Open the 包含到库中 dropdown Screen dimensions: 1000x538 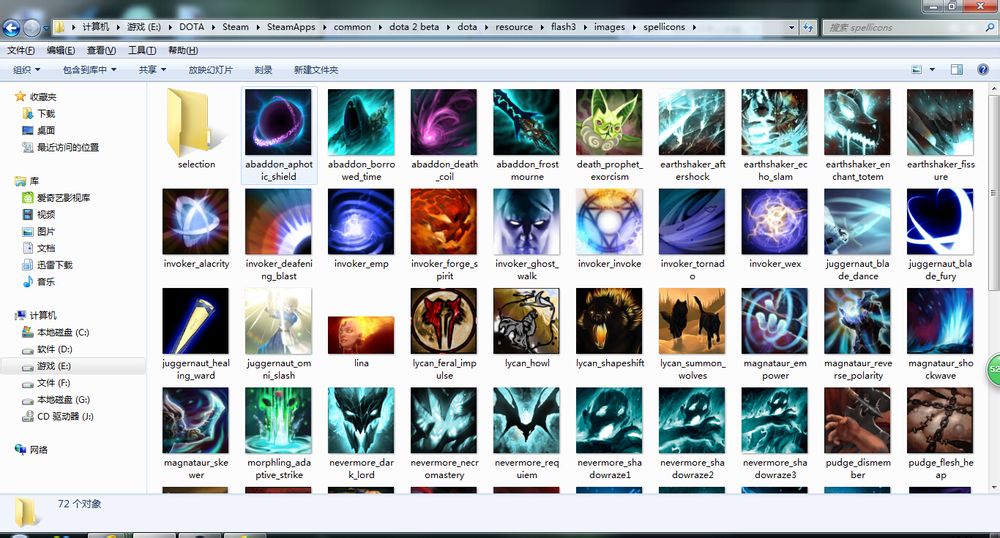(x=89, y=69)
